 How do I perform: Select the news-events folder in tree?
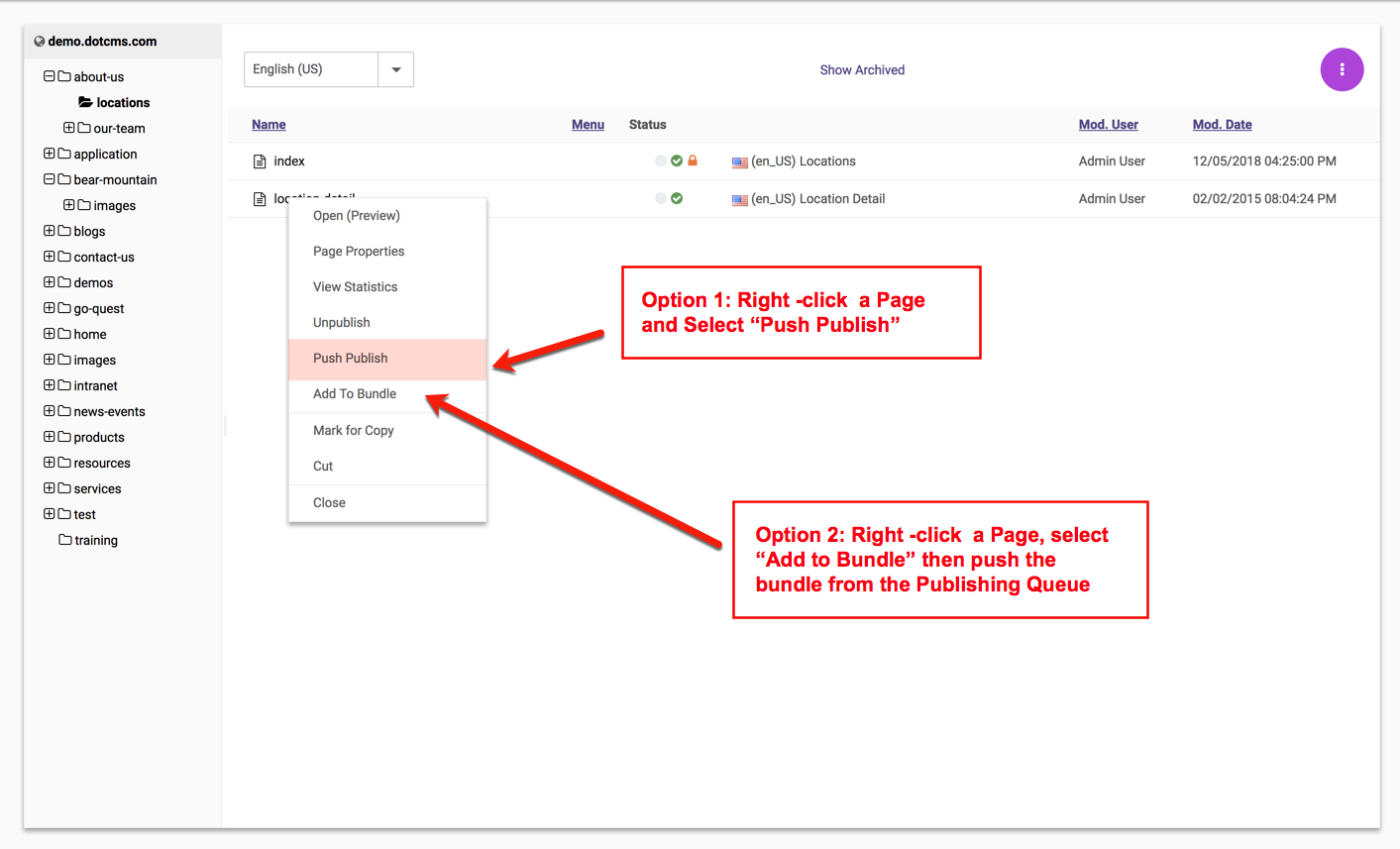click(109, 411)
